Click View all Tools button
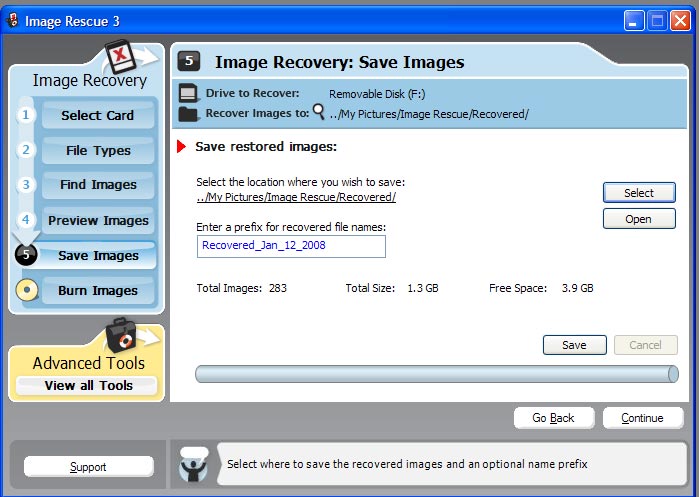The image size is (699, 497). [x=87, y=386]
